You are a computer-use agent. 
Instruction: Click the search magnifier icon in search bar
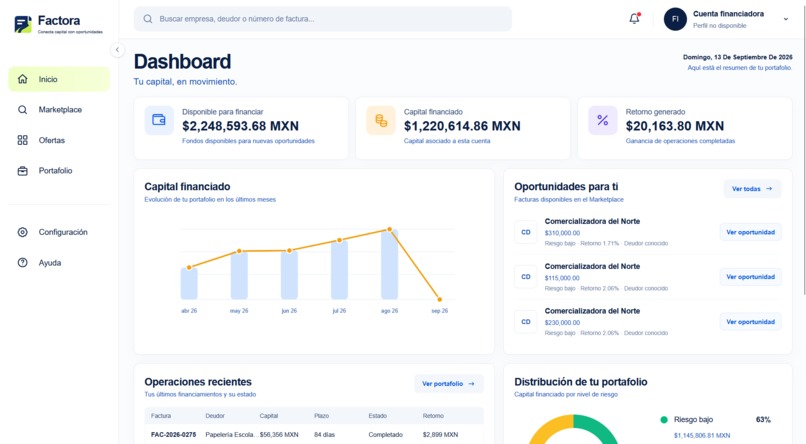tap(148, 19)
